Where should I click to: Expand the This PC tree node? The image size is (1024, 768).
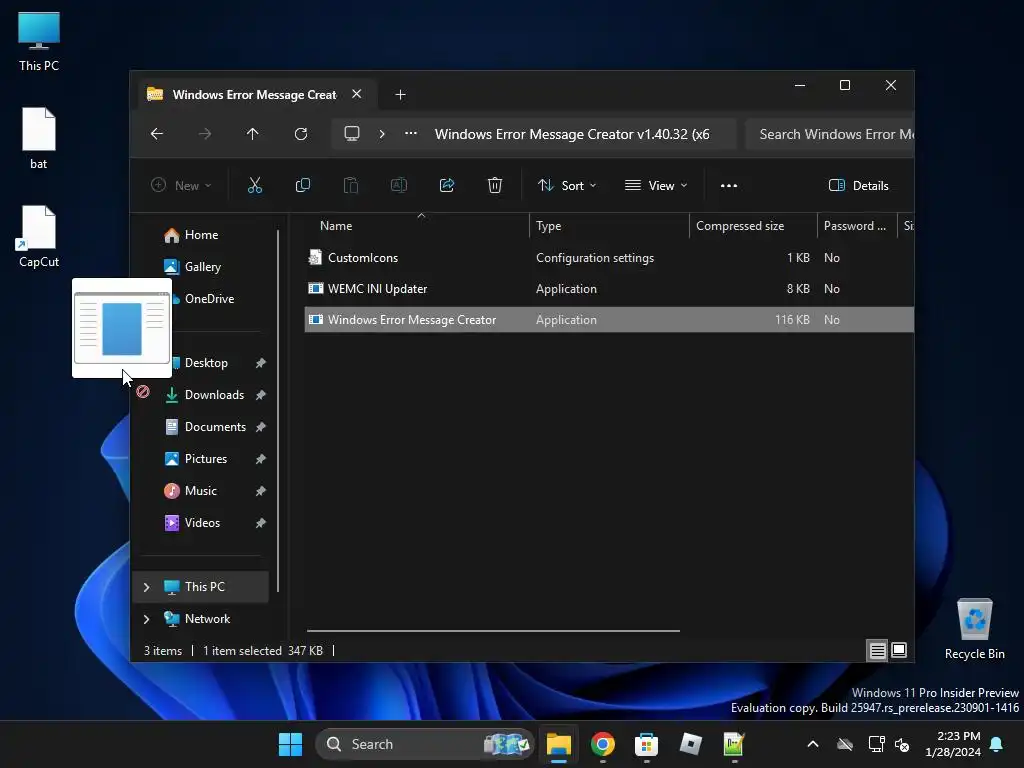[x=146, y=587]
